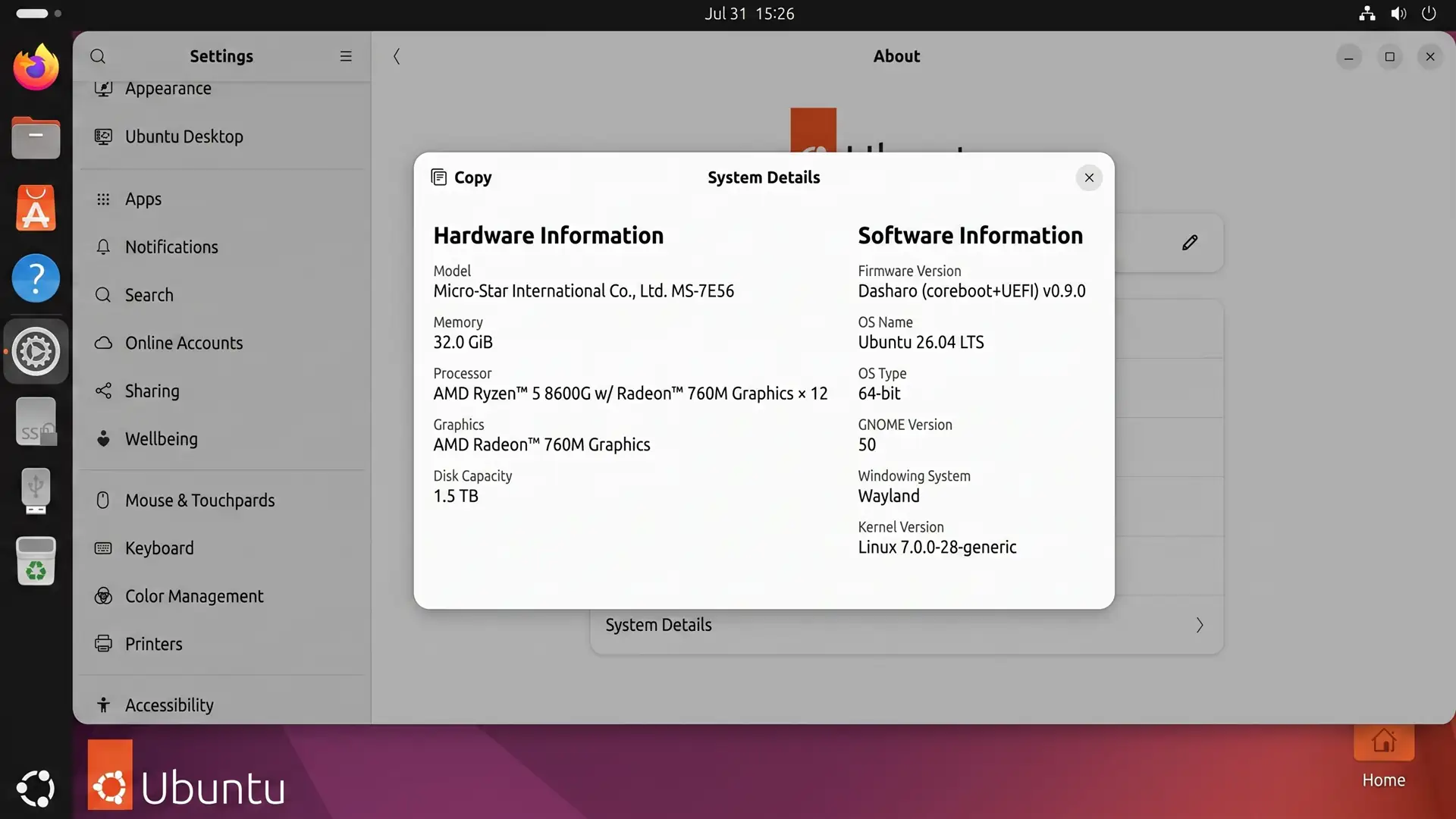Click the pencil edit icon for device name

coord(1190,243)
